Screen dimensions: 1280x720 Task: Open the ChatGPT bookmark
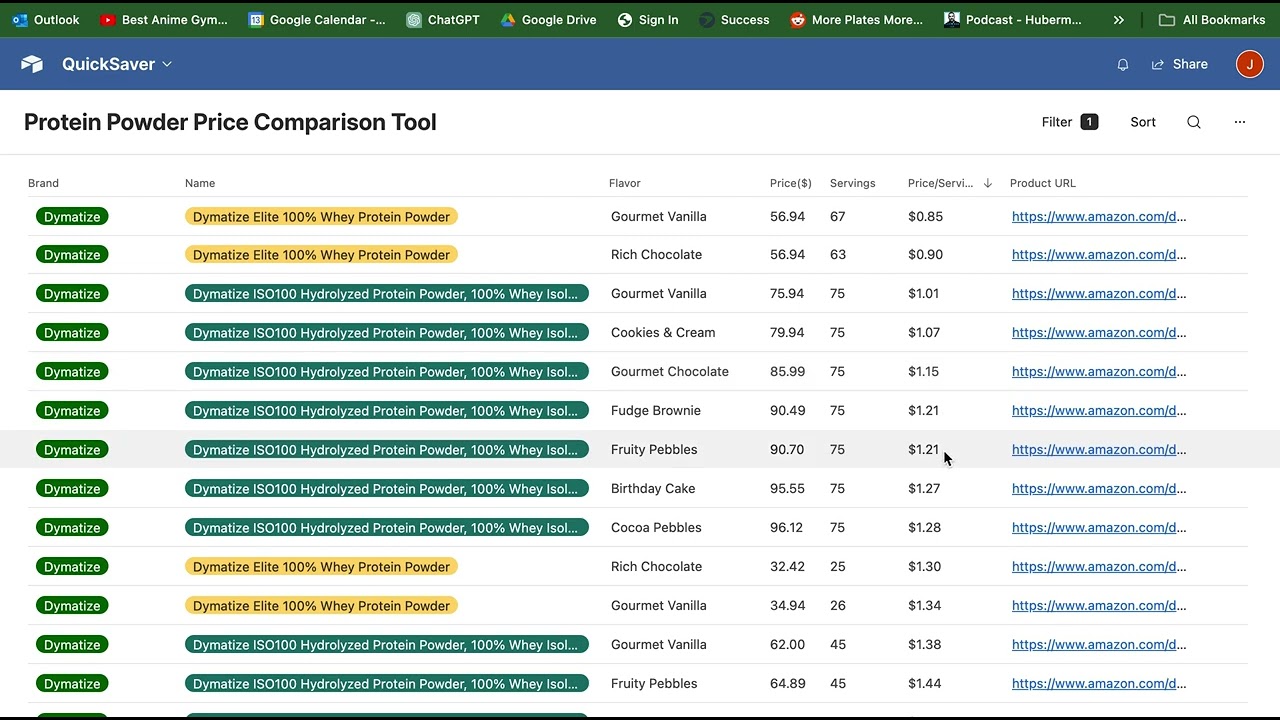(x=442, y=19)
